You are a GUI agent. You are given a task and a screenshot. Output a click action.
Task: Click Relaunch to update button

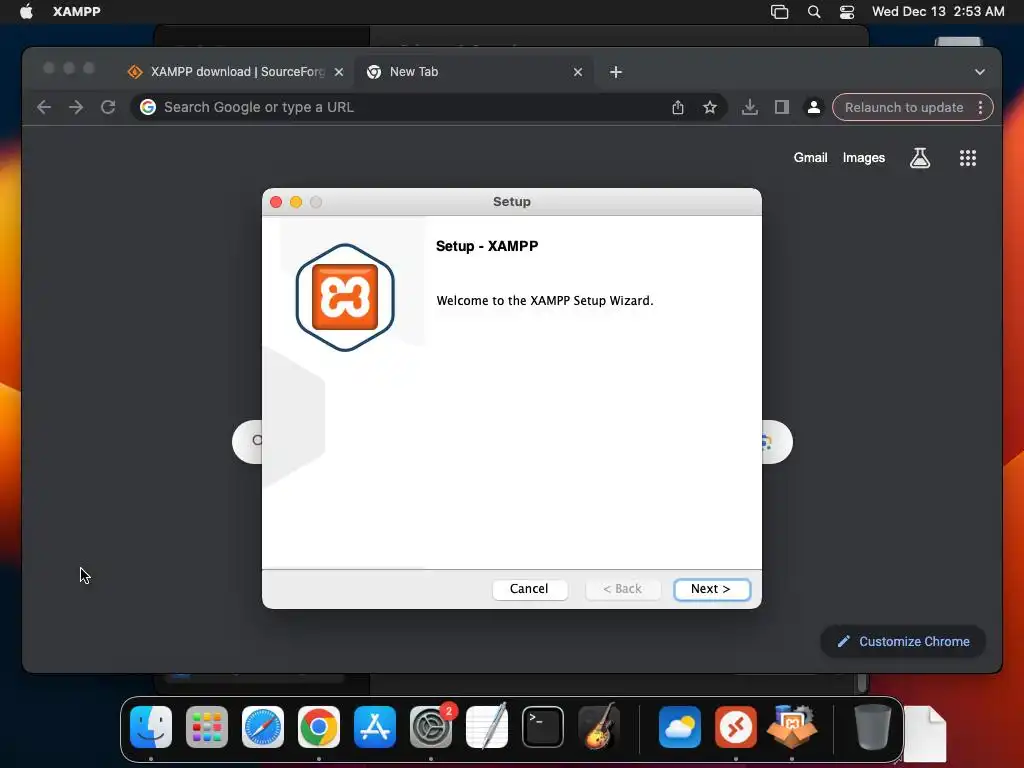tap(904, 107)
